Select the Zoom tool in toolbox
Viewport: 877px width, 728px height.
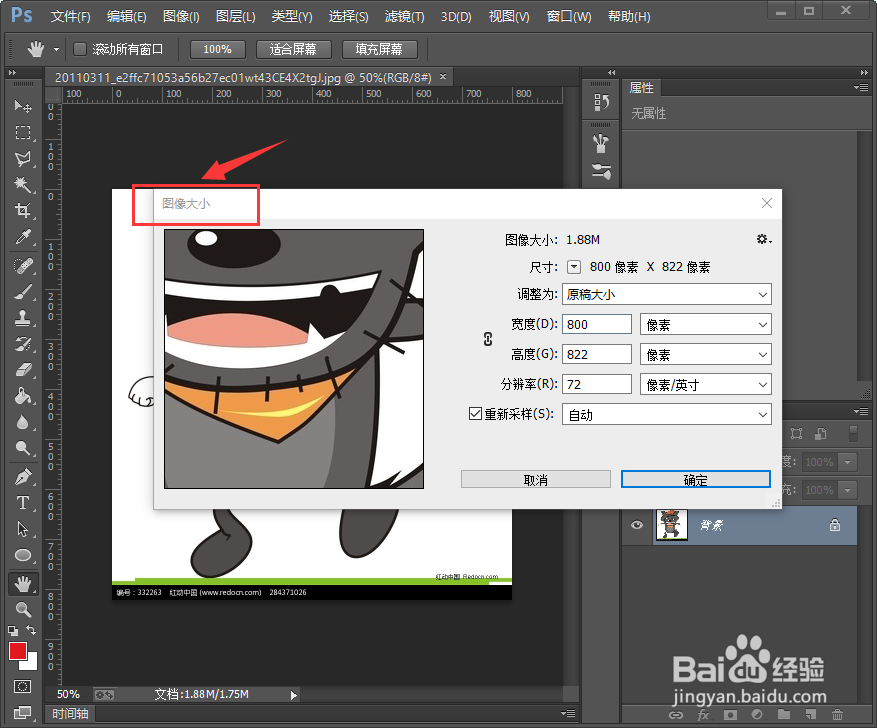[x=23, y=609]
